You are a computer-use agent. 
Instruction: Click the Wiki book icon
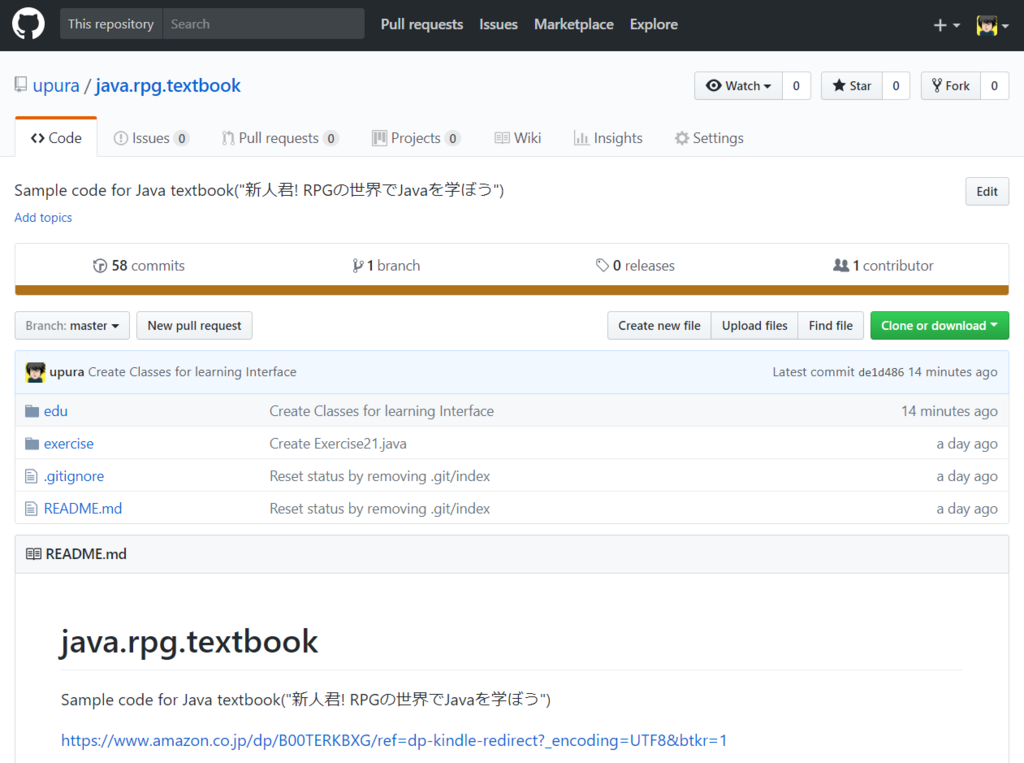(x=502, y=138)
